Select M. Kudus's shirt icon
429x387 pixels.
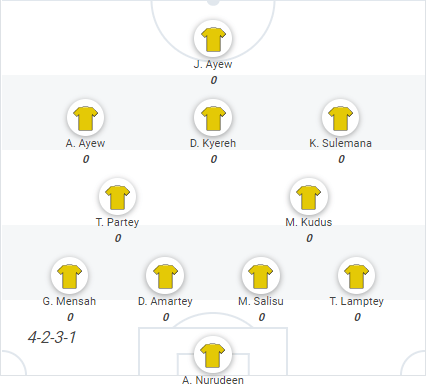309,197
